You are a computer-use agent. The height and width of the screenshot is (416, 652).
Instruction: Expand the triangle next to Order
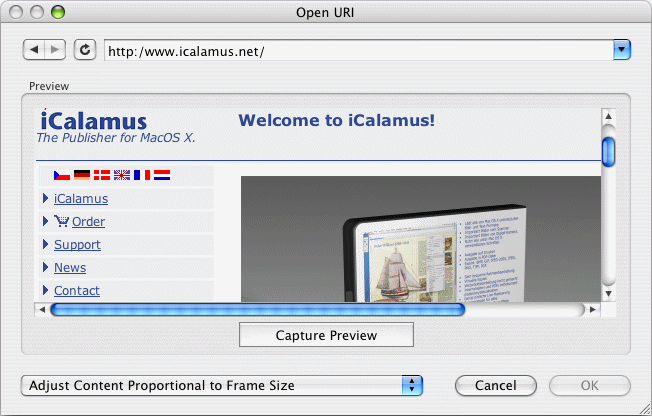tap(46, 221)
